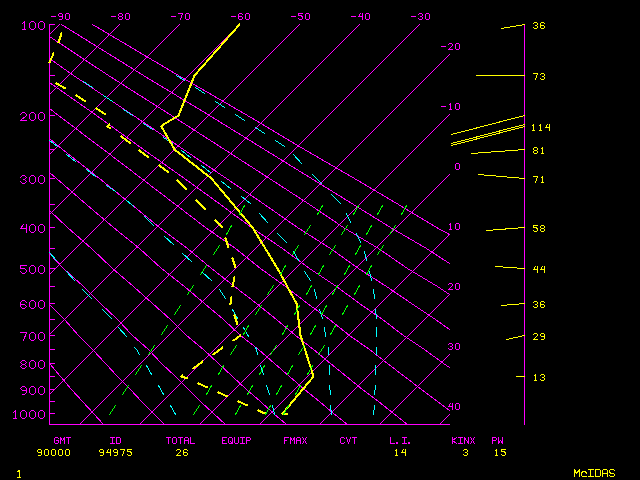Image resolution: width=640 pixels, height=480 pixels.
Task: Click the KINX index header
Action: click(463, 440)
